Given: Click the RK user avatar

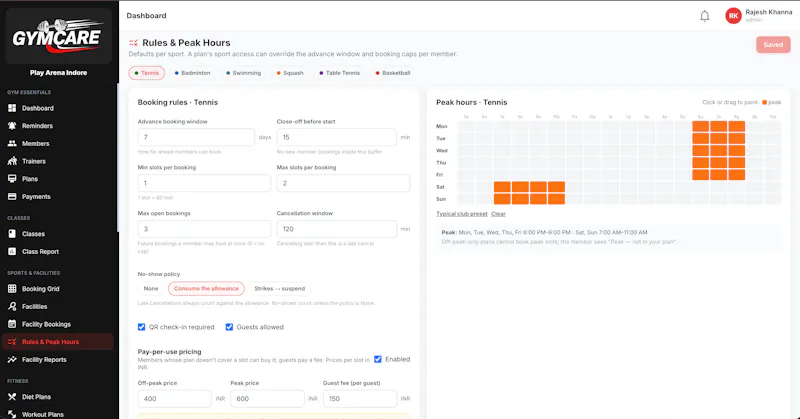Looking at the screenshot, I should coord(733,16).
